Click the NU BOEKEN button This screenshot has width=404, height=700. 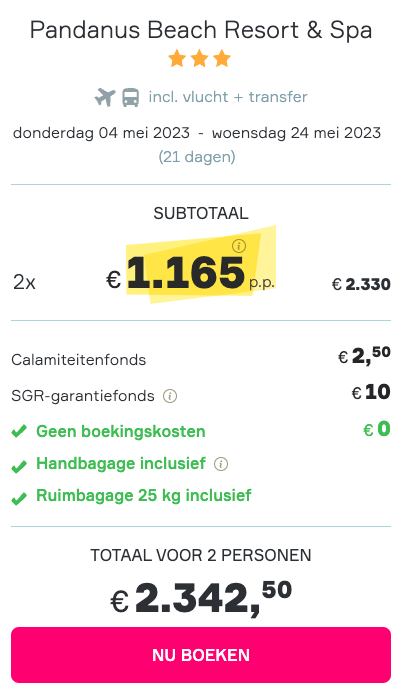point(201,655)
